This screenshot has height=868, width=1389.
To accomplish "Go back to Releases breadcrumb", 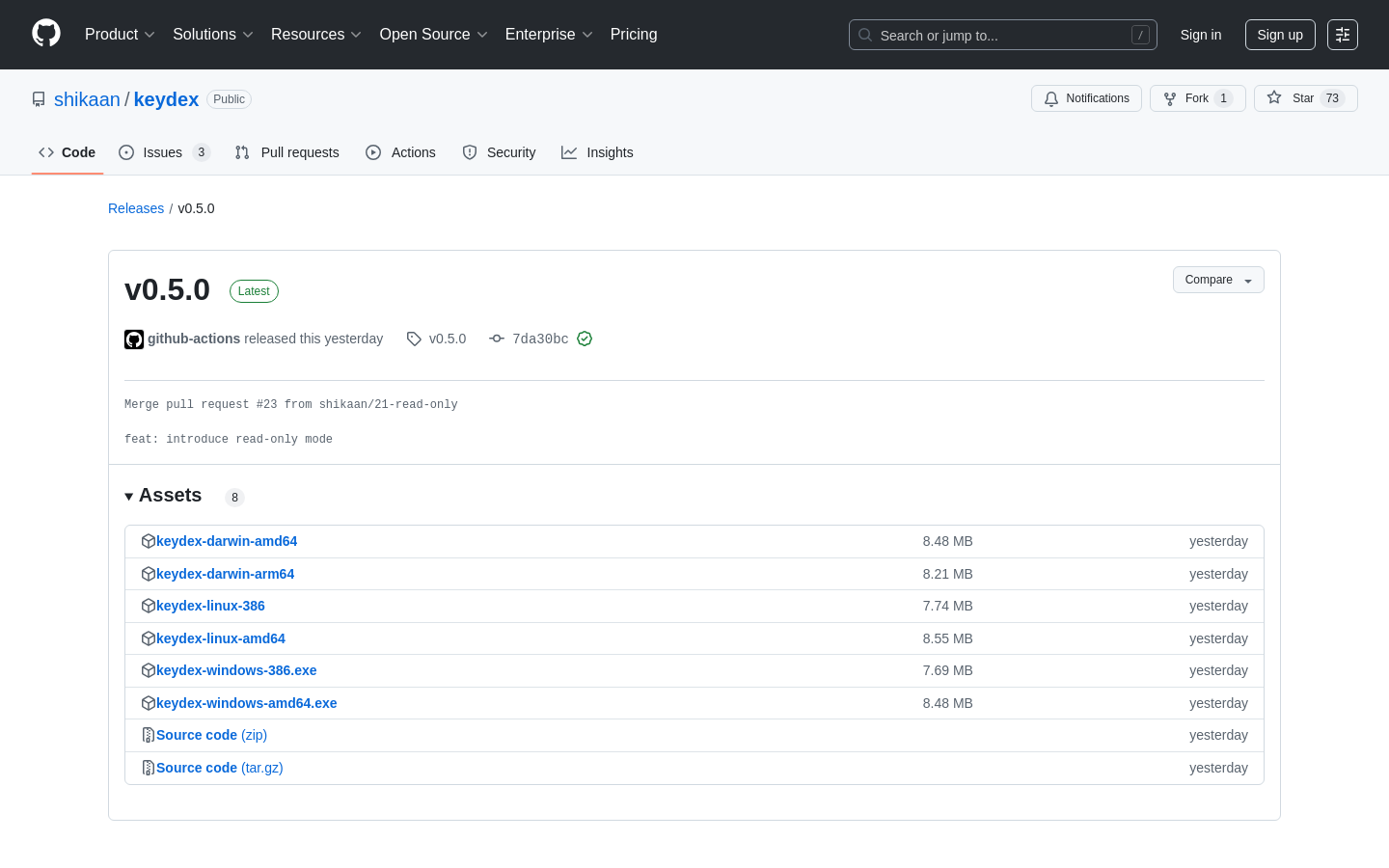I will 136,208.
